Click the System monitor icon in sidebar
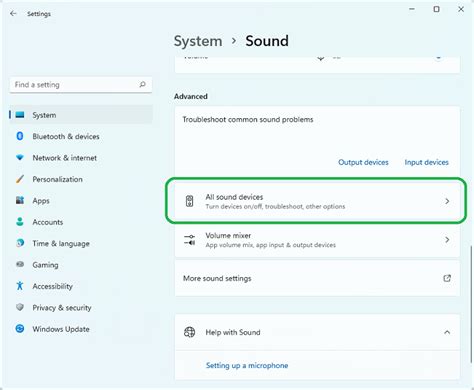This screenshot has width=474, height=390. pos(20,115)
